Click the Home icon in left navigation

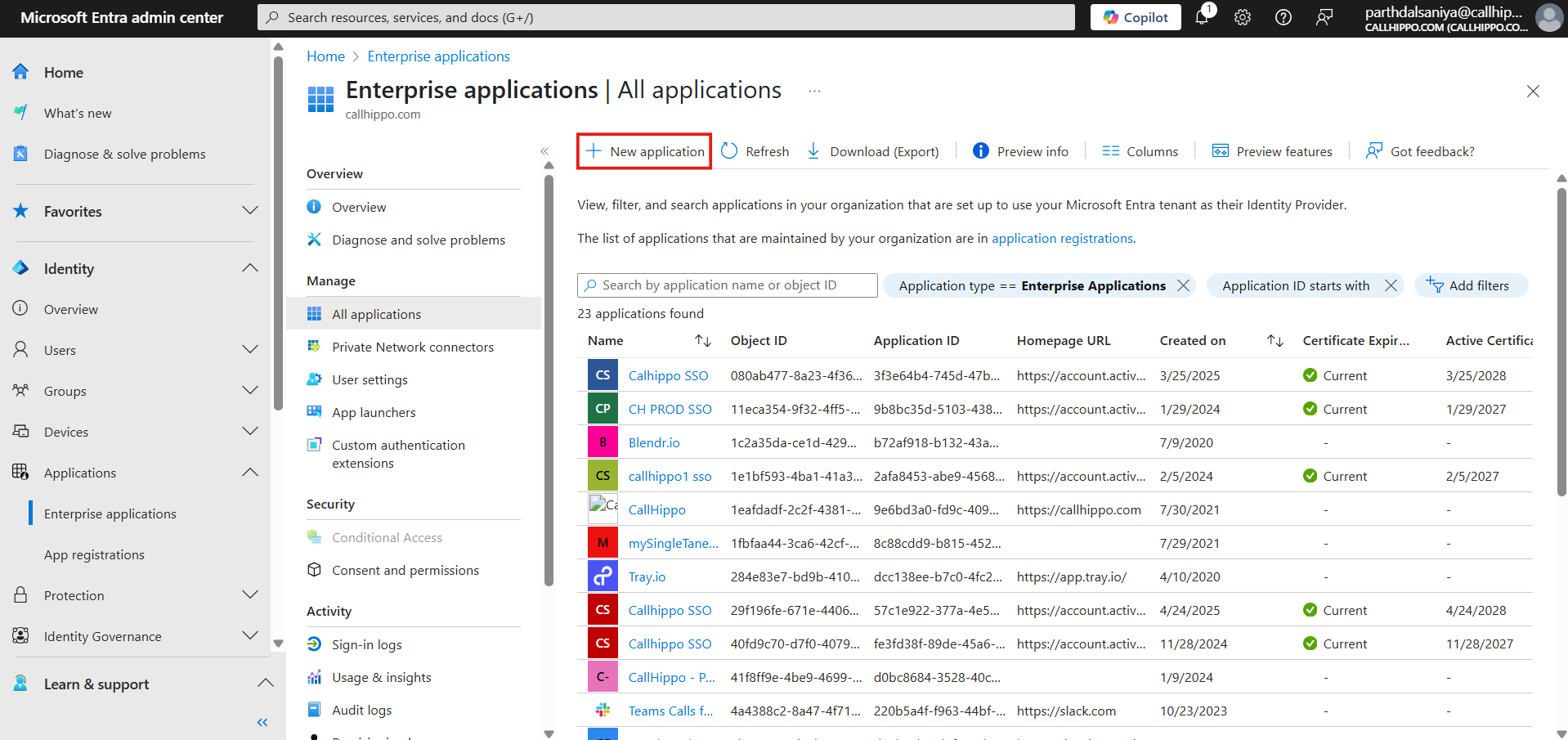coord(21,72)
